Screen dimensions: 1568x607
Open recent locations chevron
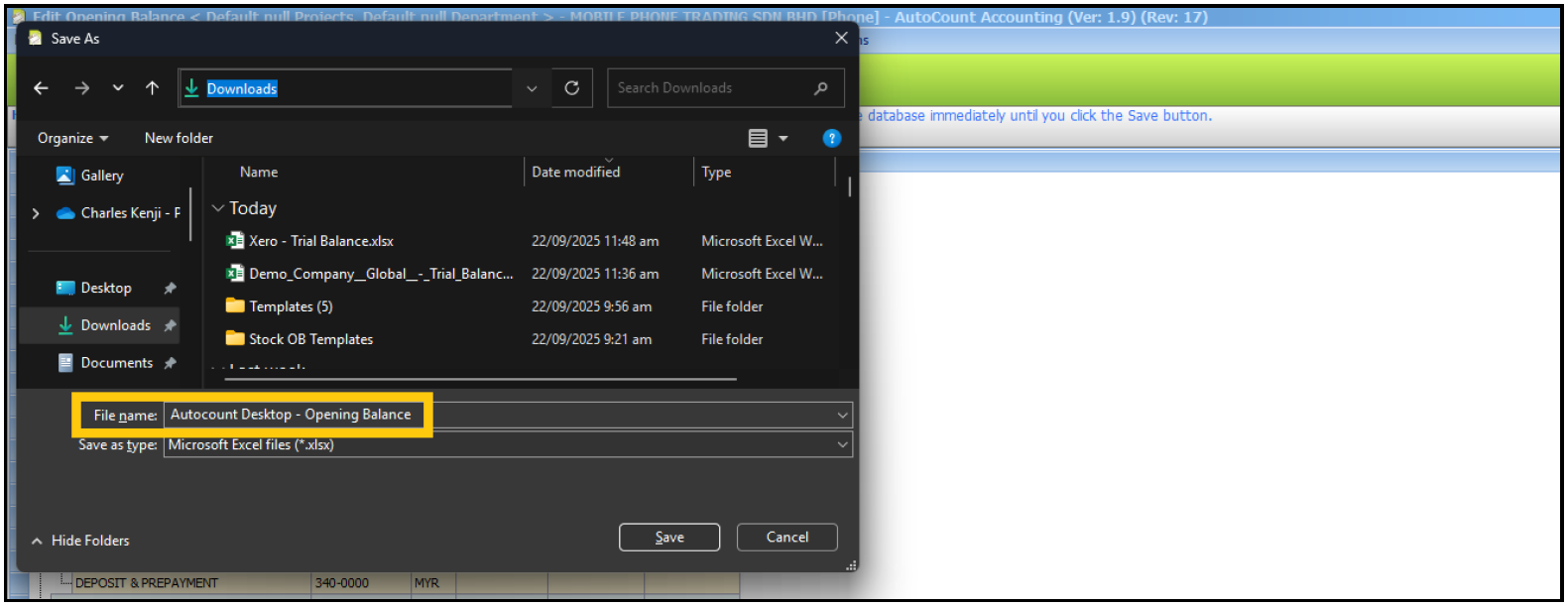[x=118, y=88]
